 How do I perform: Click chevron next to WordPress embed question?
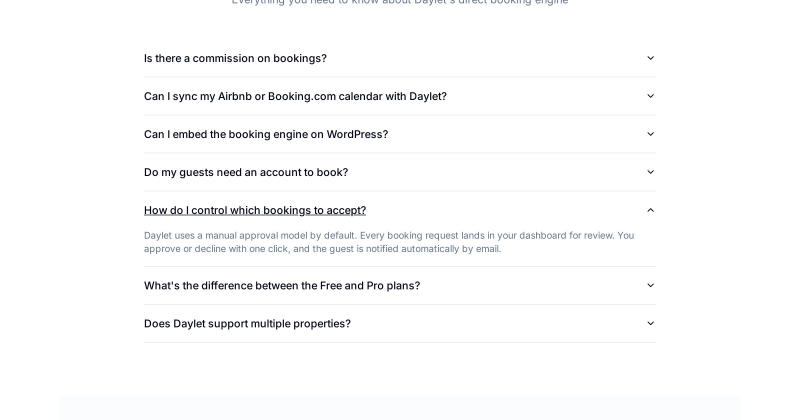tap(651, 134)
